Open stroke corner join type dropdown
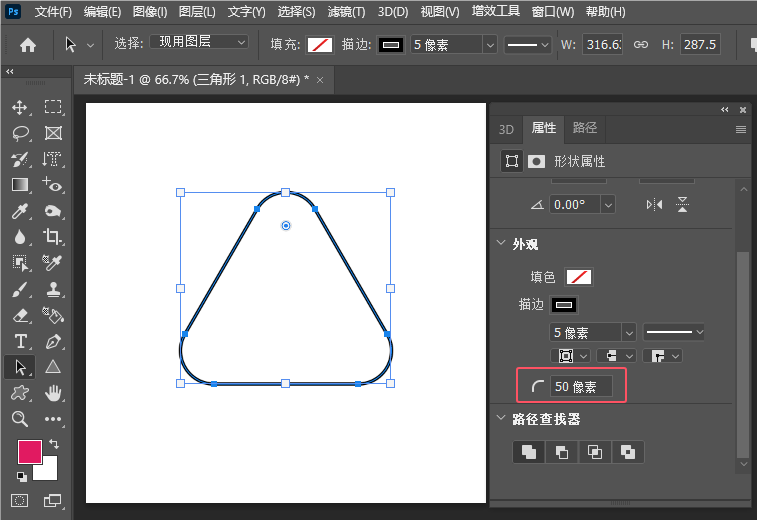The height and width of the screenshot is (520, 757). click(x=662, y=356)
